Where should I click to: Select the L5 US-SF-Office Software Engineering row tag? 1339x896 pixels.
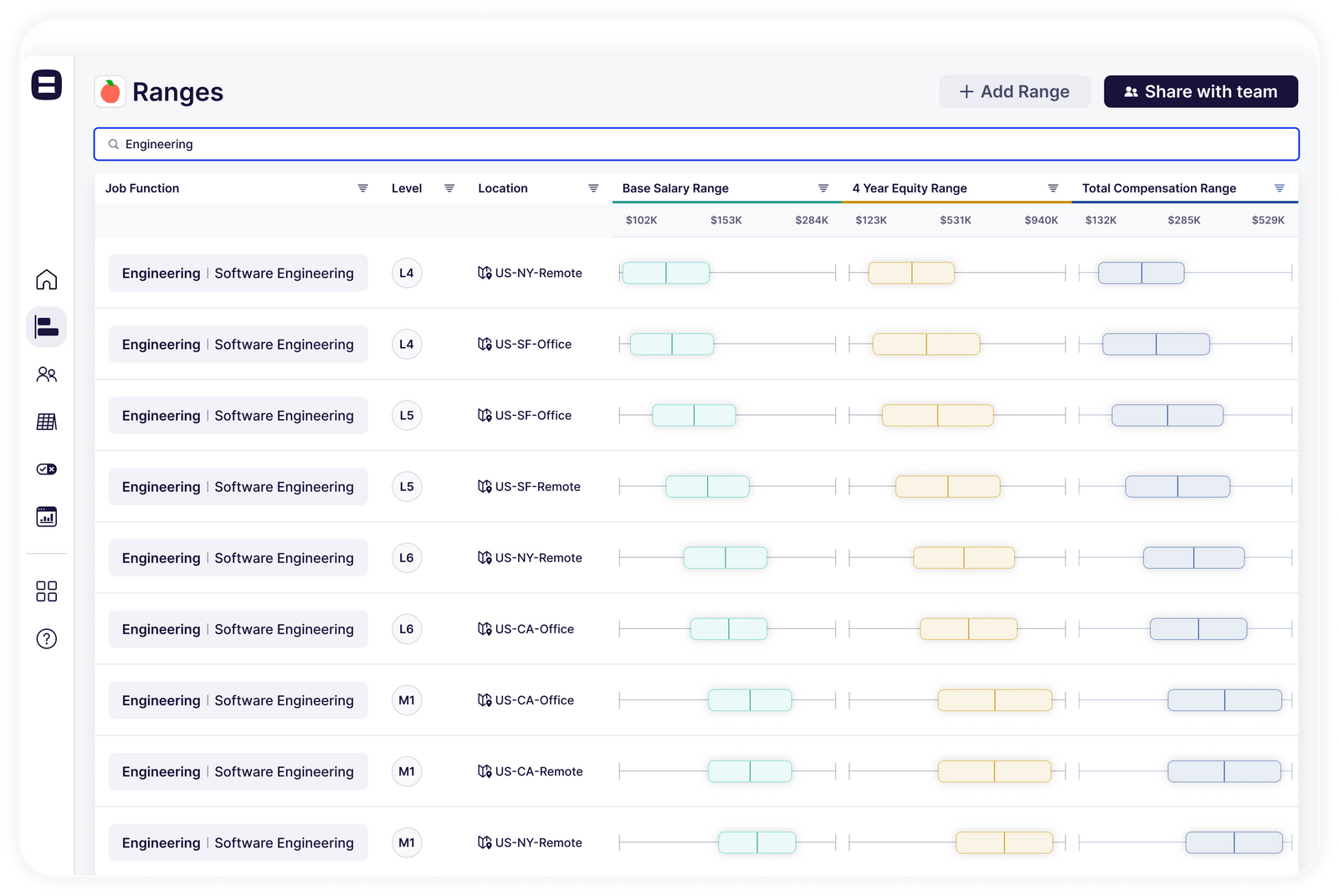(x=238, y=416)
